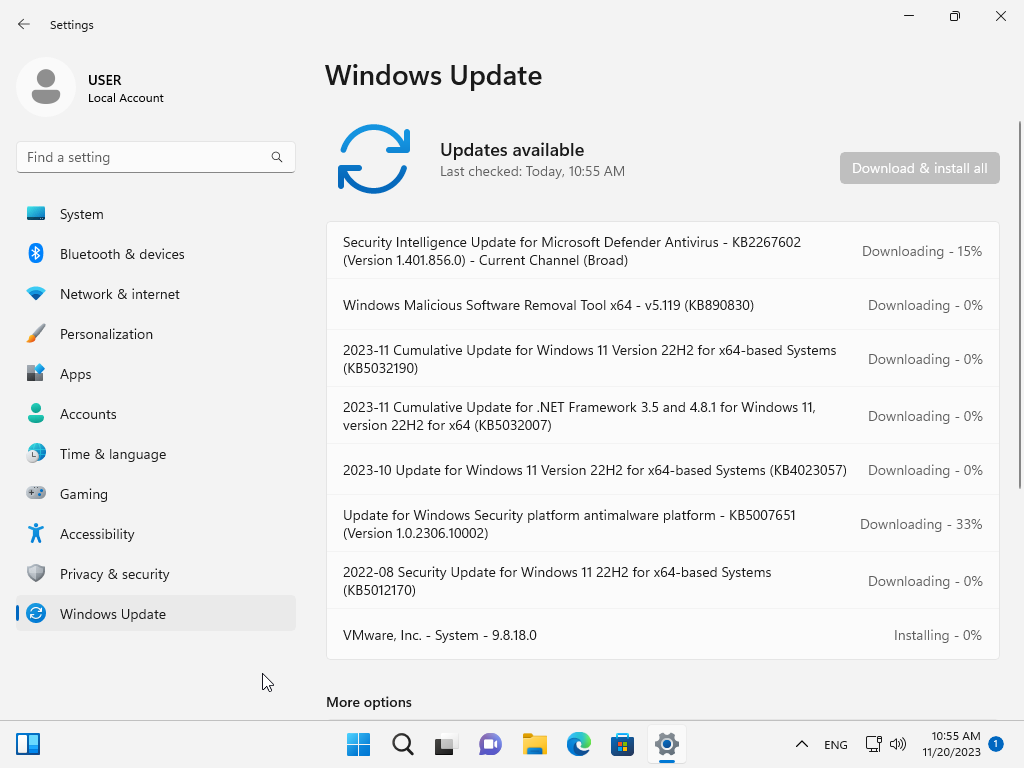
Task: Click the Personalization paintbrush icon
Action: [x=36, y=333]
